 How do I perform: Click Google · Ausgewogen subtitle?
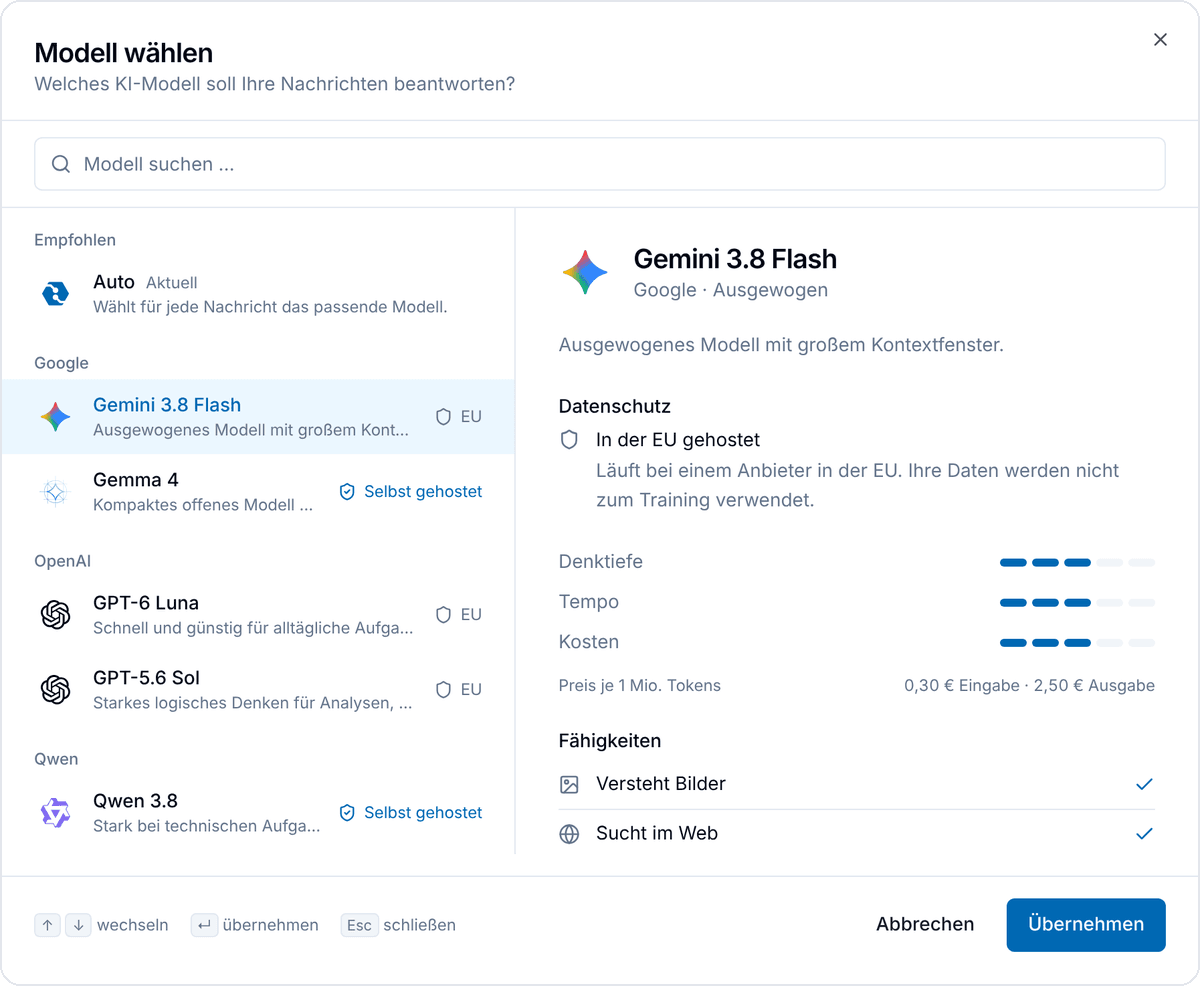731,290
